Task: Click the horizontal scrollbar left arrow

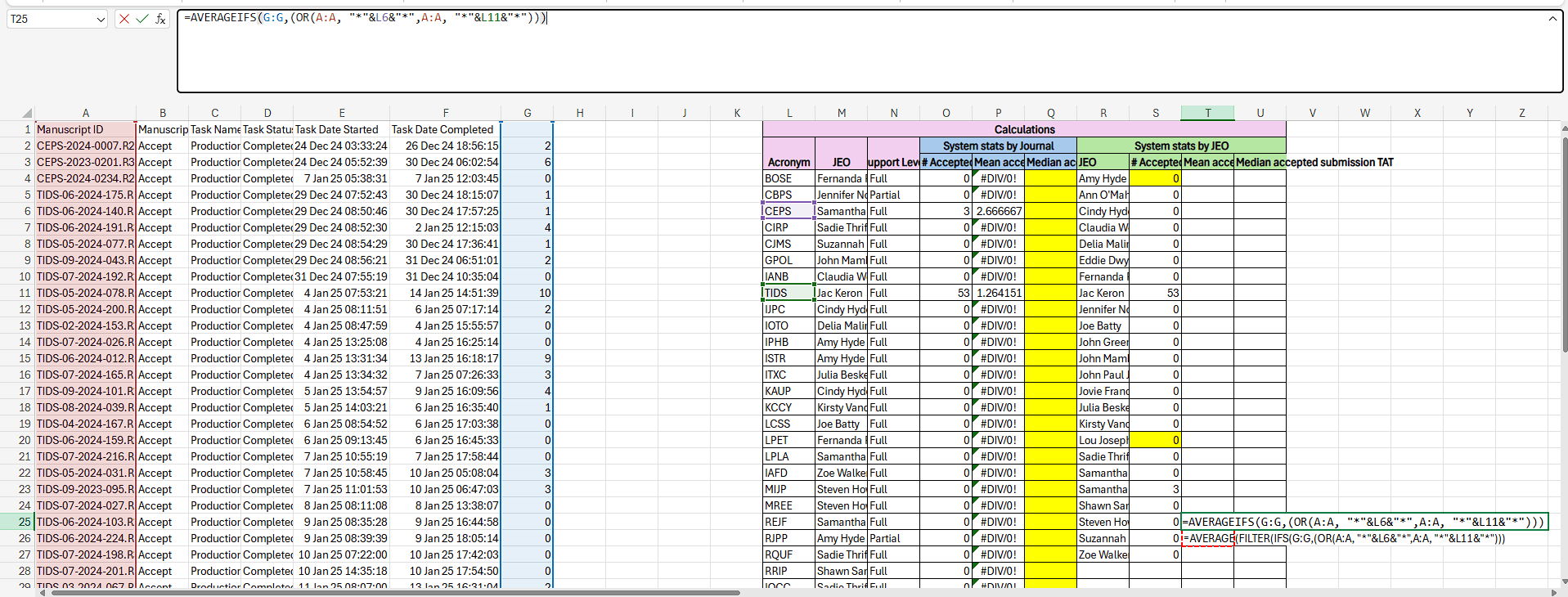Action: coord(43,592)
